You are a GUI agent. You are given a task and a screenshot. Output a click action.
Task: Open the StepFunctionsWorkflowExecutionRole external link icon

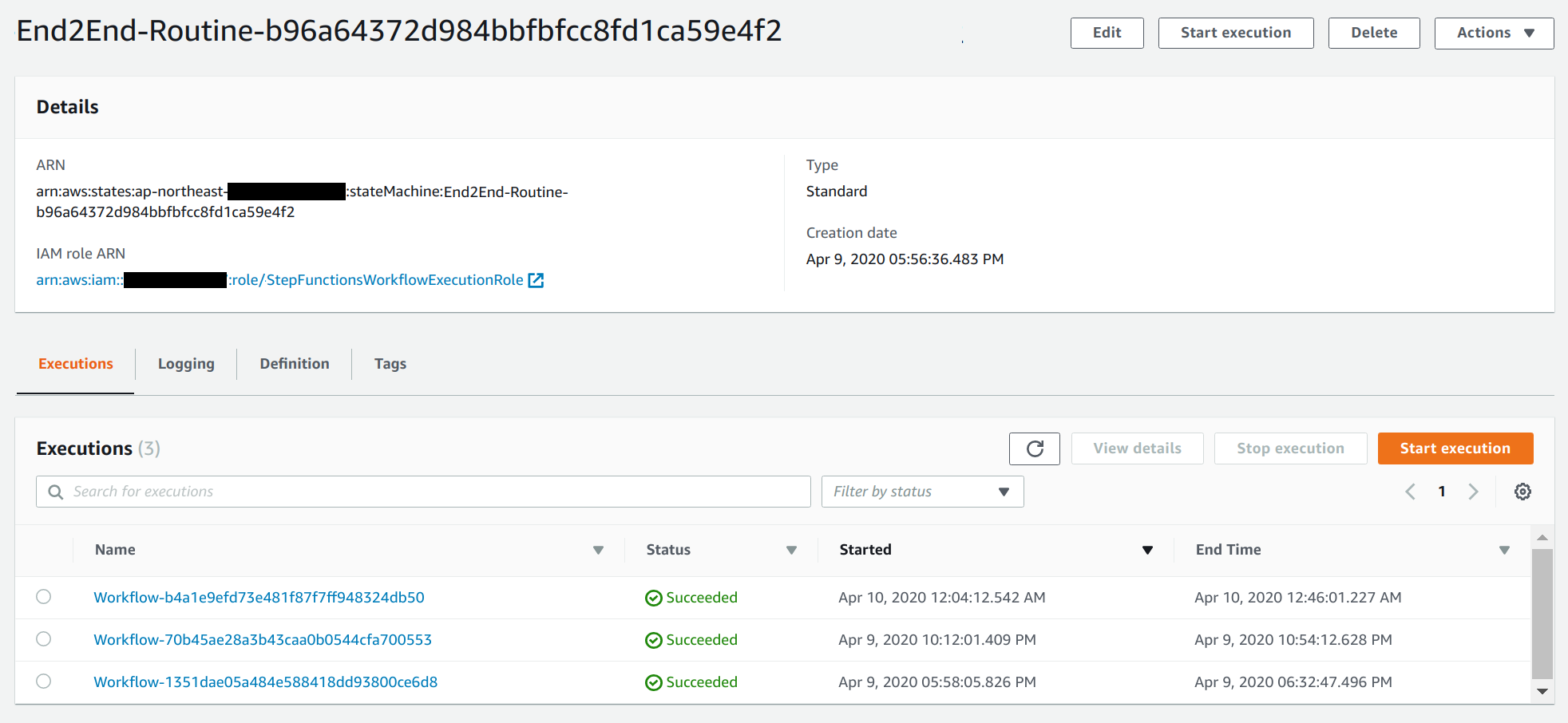(x=536, y=280)
